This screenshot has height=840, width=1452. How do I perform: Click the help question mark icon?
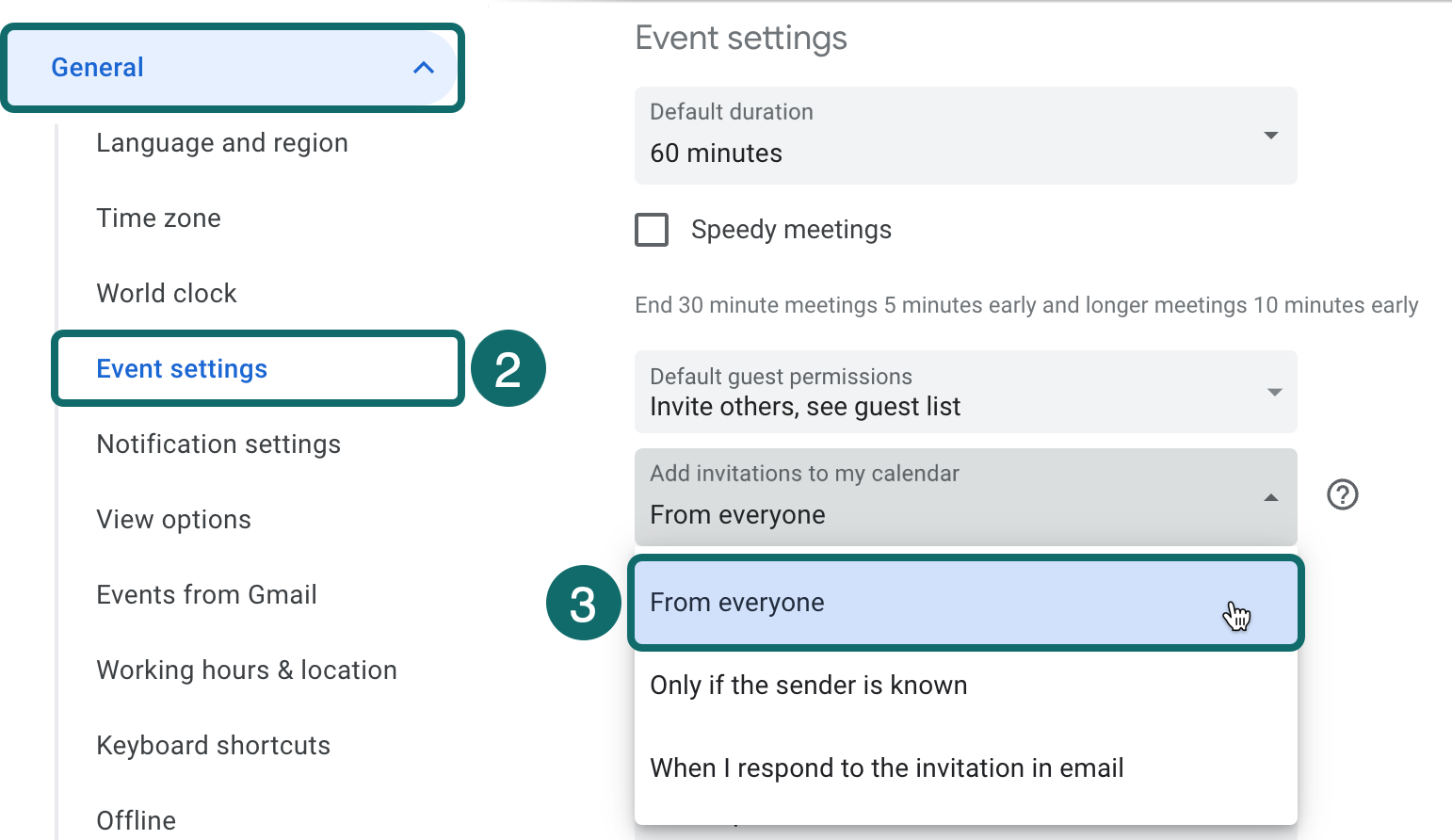1342,494
